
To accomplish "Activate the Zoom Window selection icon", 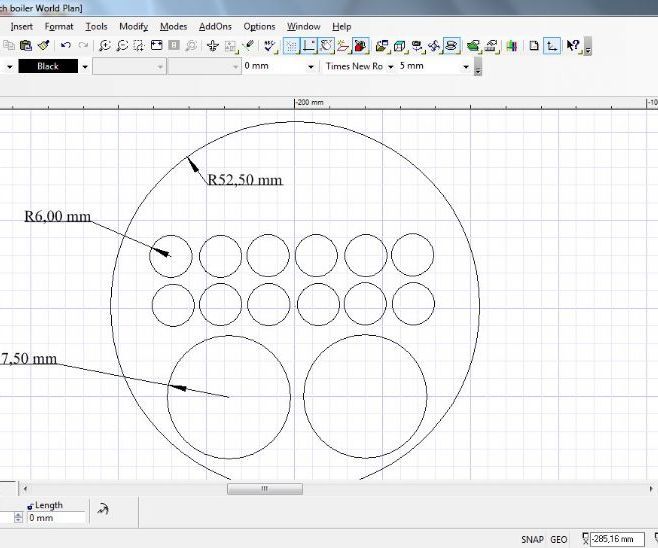I will (x=139, y=45).
